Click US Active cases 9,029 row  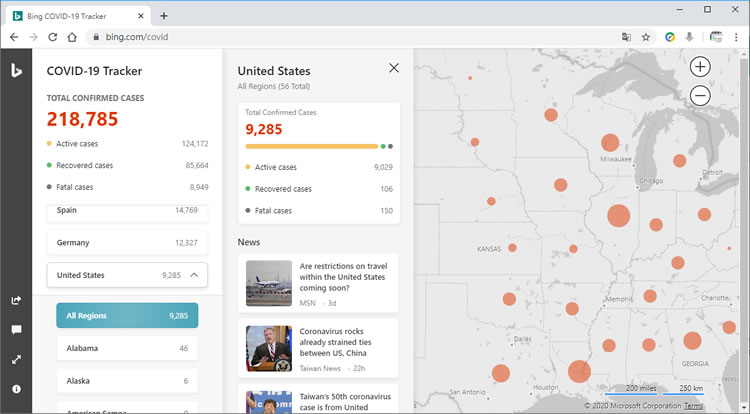(x=319, y=167)
